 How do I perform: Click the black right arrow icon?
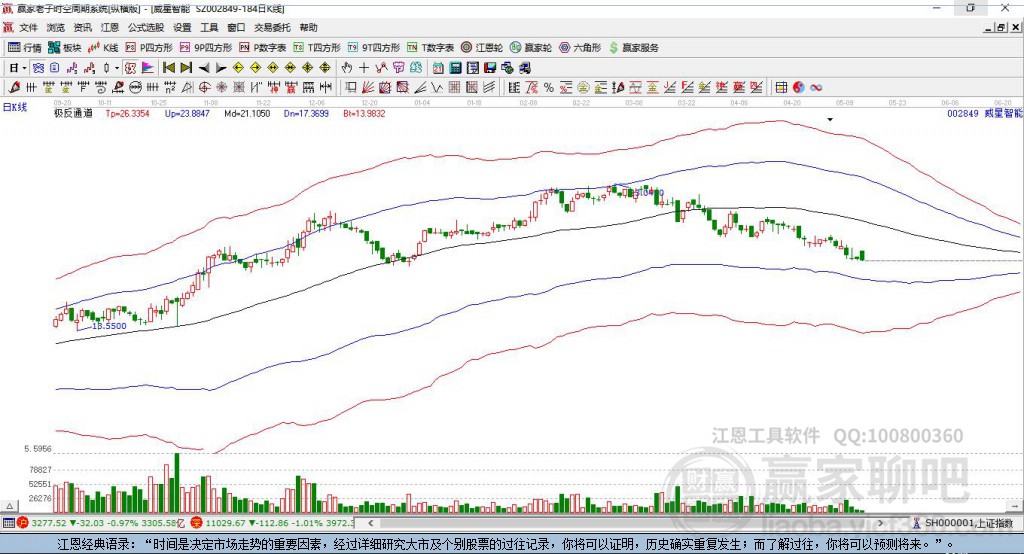pos(221,68)
